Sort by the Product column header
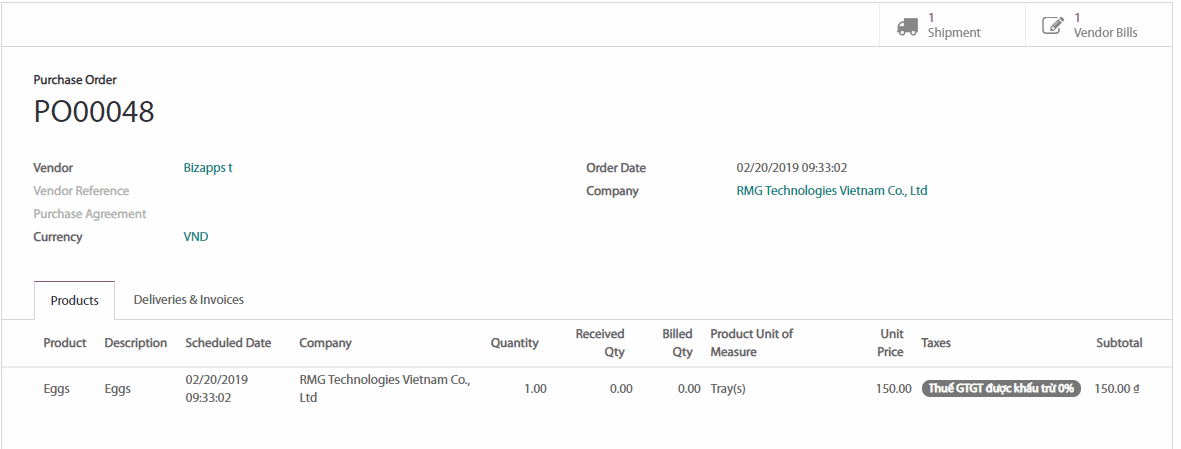This screenshot has width=1181, height=449. click(x=65, y=343)
